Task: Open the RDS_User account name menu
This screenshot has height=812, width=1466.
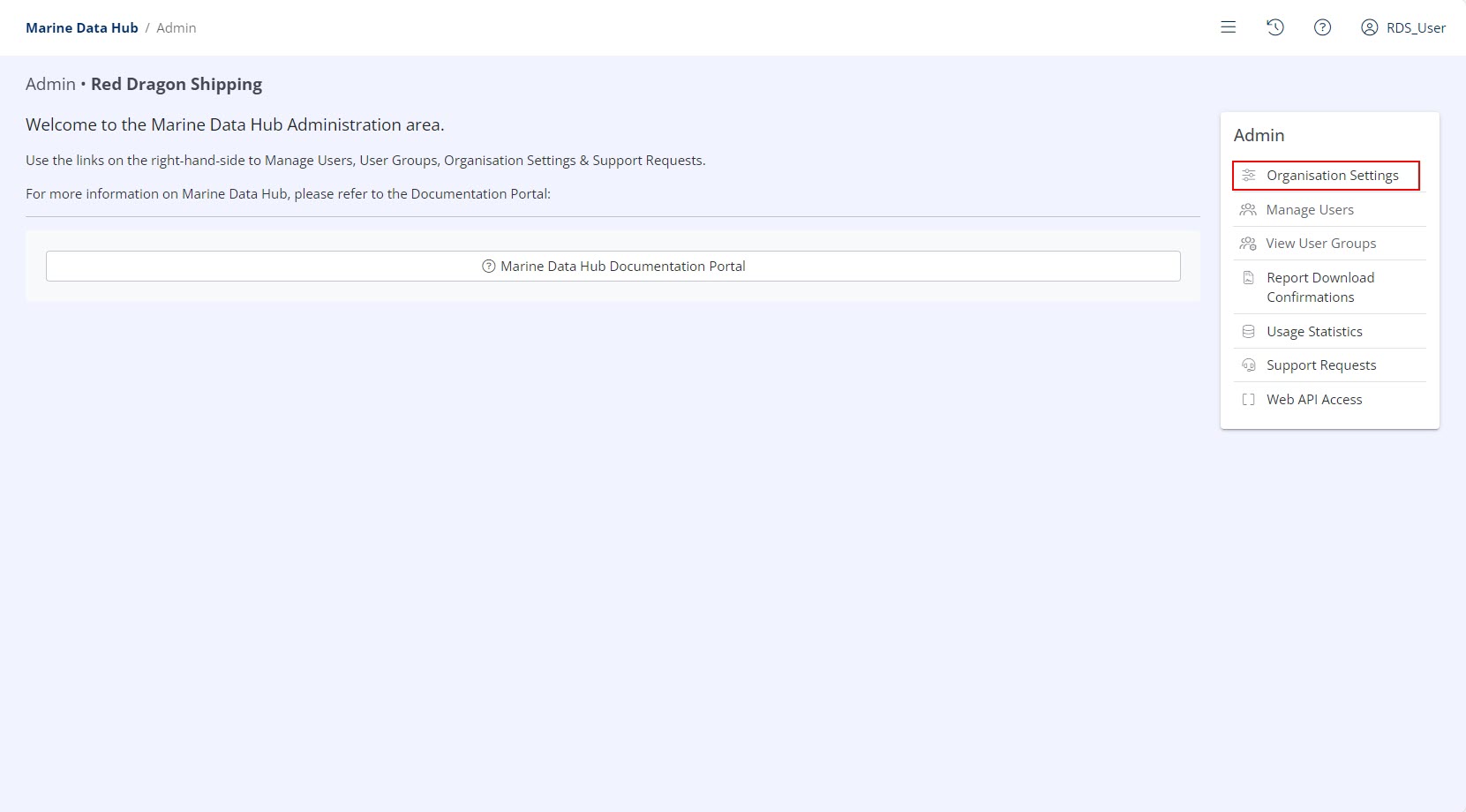Action: (x=1416, y=28)
